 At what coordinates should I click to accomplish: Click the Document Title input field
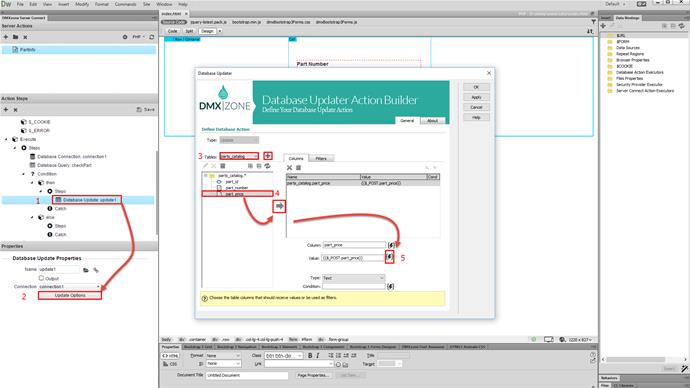click(247, 375)
